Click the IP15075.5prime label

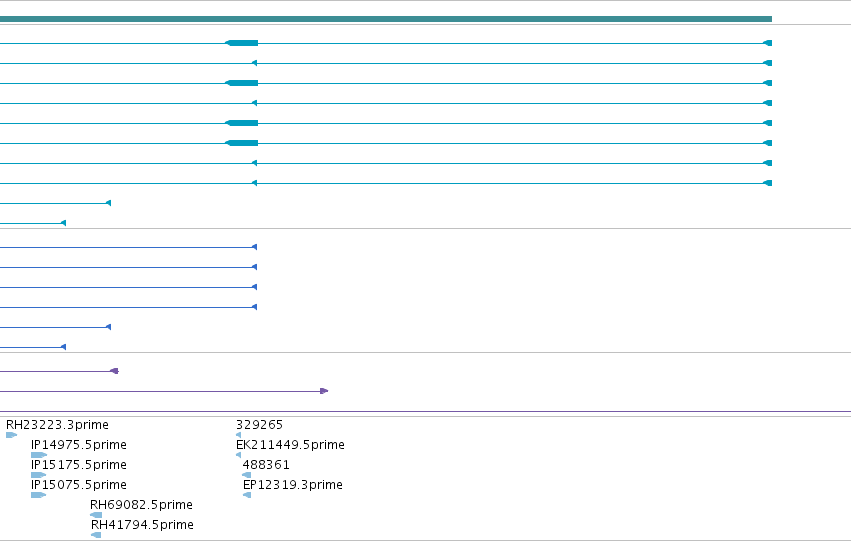click(x=79, y=485)
